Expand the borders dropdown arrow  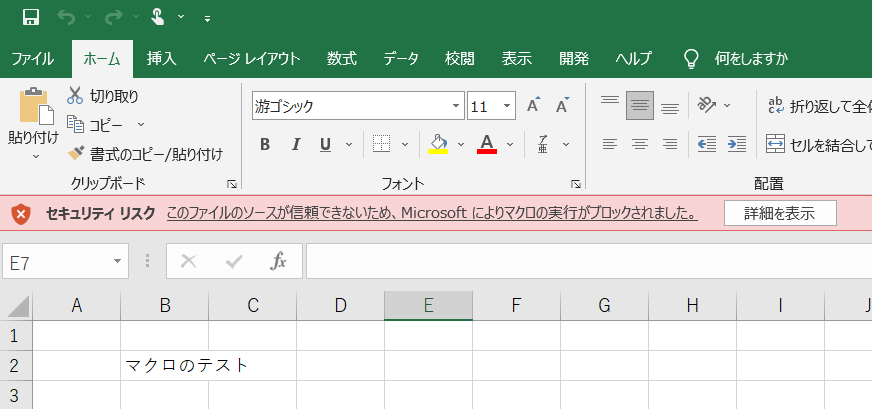click(x=405, y=145)
